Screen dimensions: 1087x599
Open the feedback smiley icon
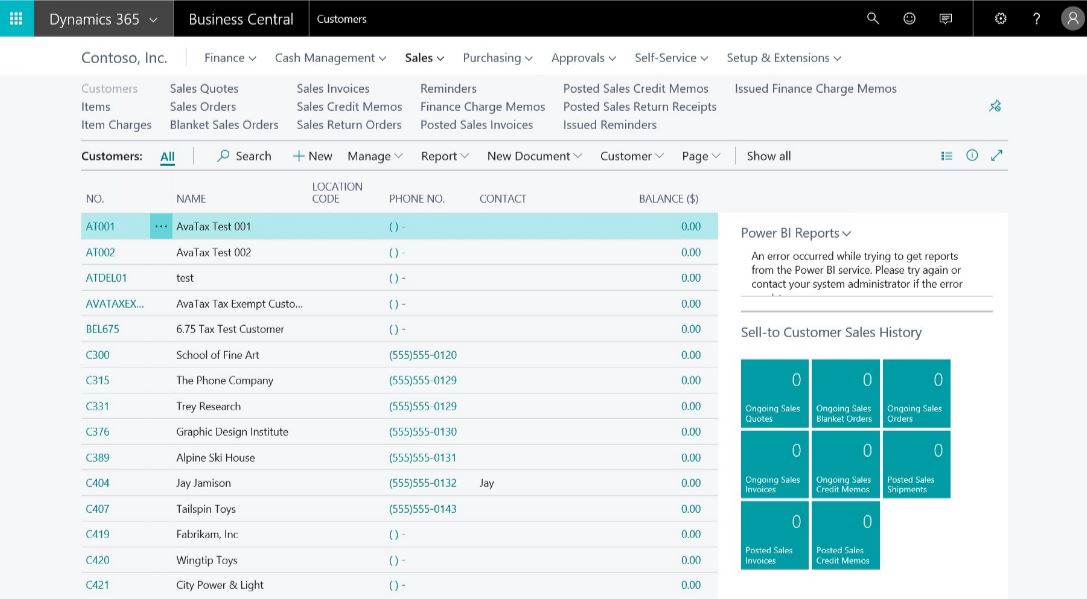click(909, 19)
